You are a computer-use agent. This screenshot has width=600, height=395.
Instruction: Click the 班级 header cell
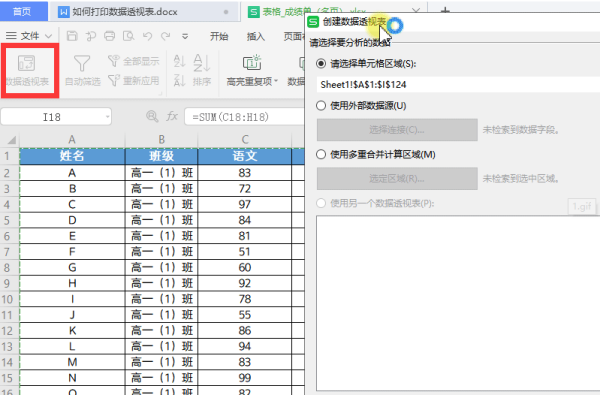pos(161,156)
